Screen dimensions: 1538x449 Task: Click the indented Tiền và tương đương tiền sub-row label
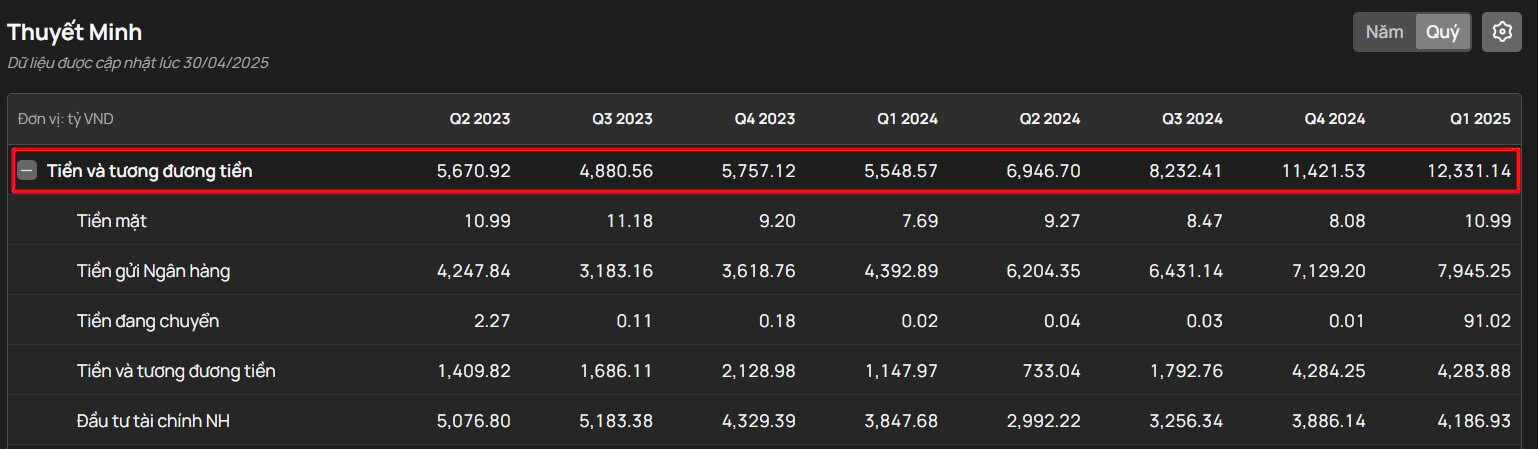176,371
